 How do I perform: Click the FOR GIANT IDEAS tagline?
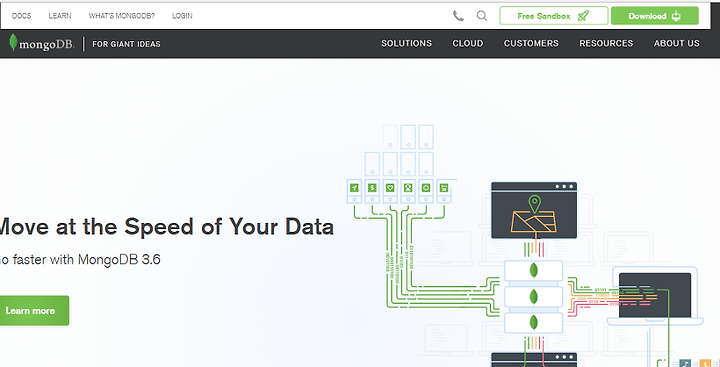(126, 44)
